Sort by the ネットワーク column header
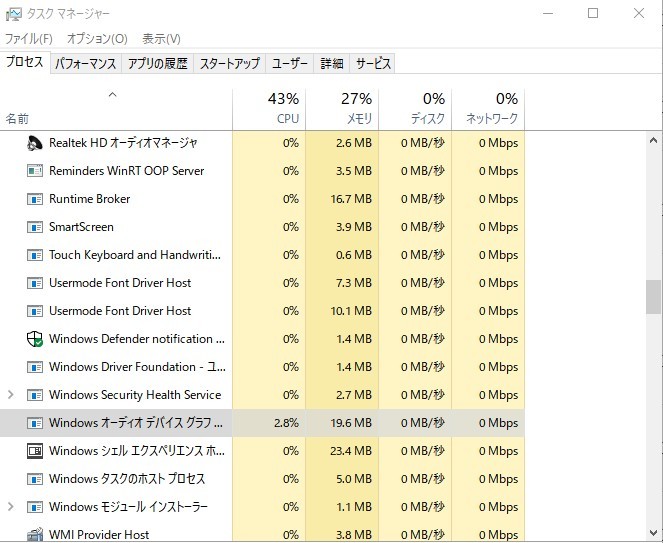 point(488,109)
